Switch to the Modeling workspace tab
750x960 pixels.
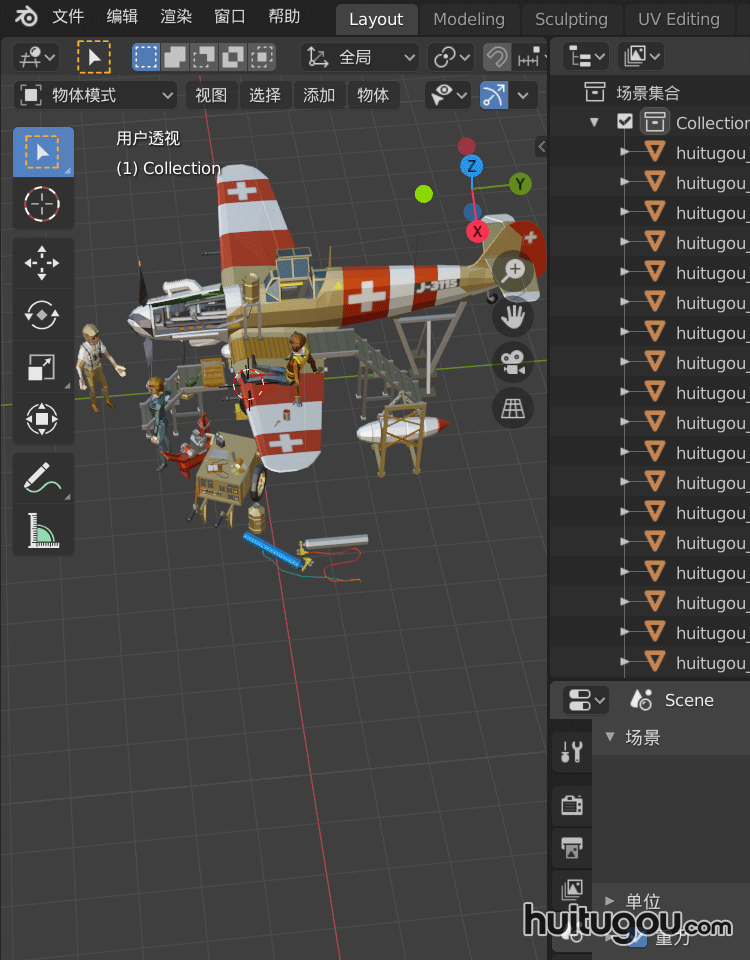[468, 19]
